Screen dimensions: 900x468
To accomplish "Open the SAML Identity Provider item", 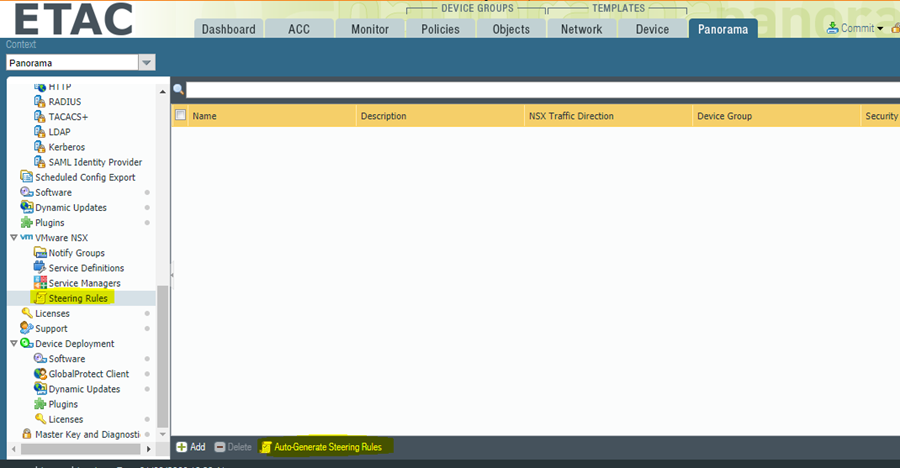I will pos(95,162).
